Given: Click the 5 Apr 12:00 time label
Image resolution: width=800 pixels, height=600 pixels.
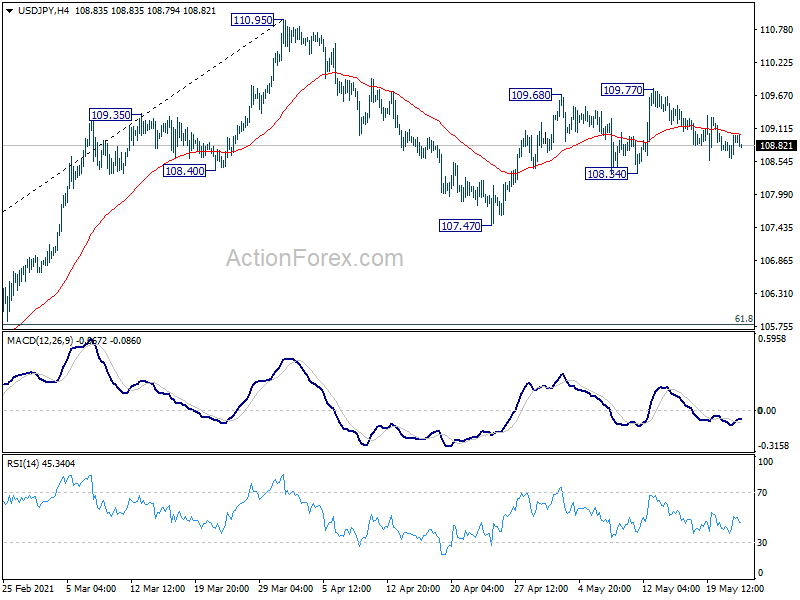Looking at the screenshot, I should (x=347, y=589).
